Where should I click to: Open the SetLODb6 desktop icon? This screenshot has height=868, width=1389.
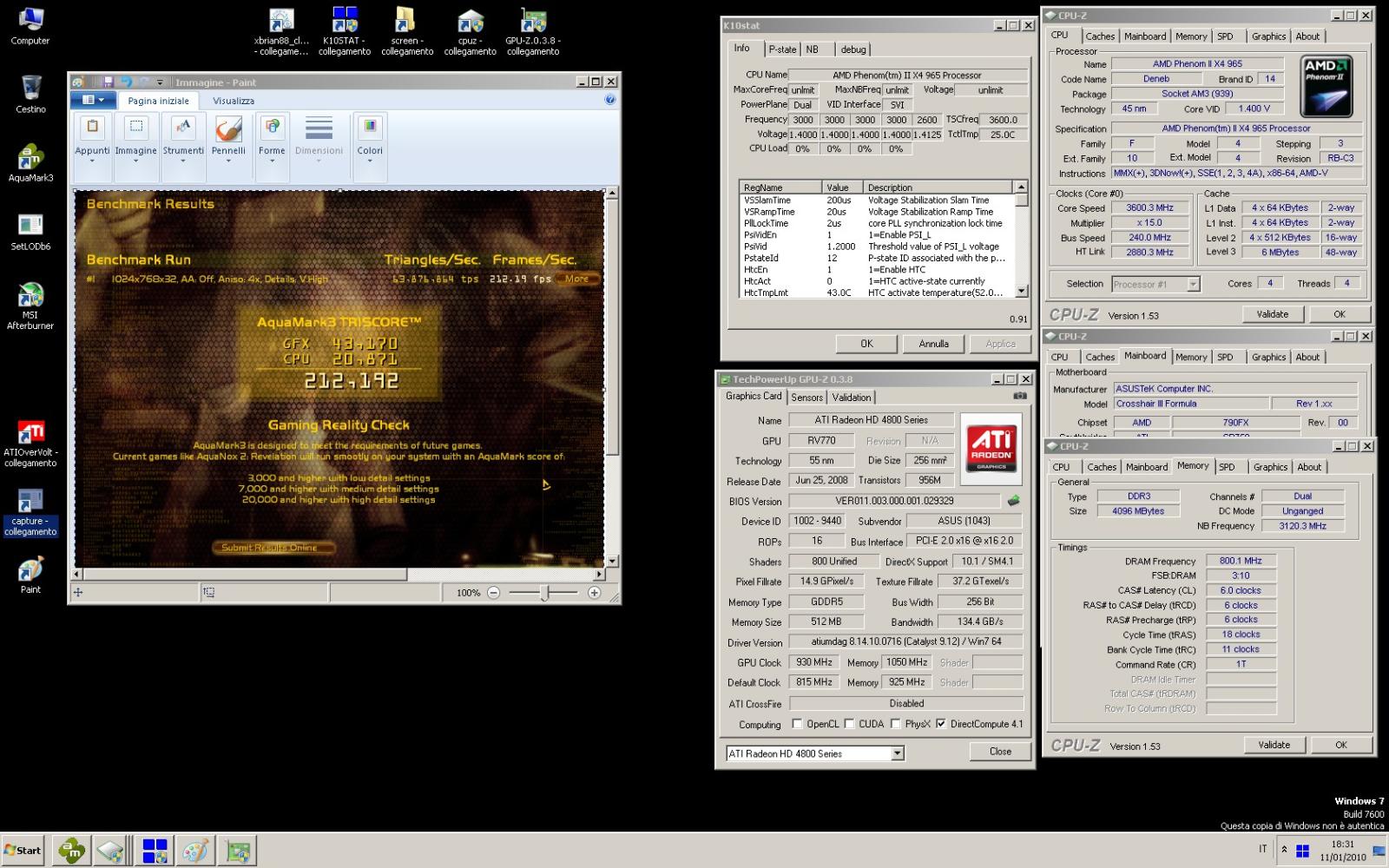click(x=30, y=231)
